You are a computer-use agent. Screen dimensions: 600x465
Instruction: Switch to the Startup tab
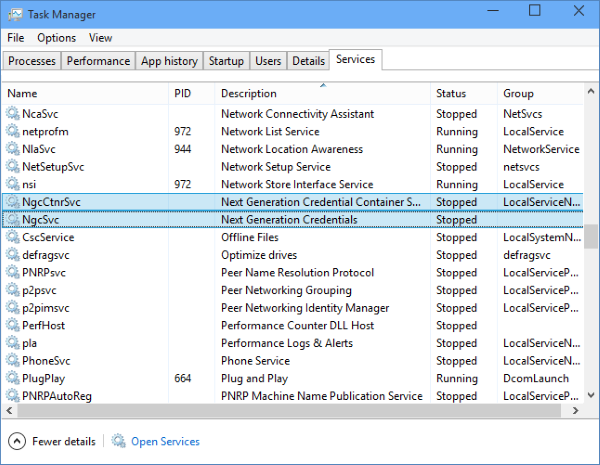226,61
